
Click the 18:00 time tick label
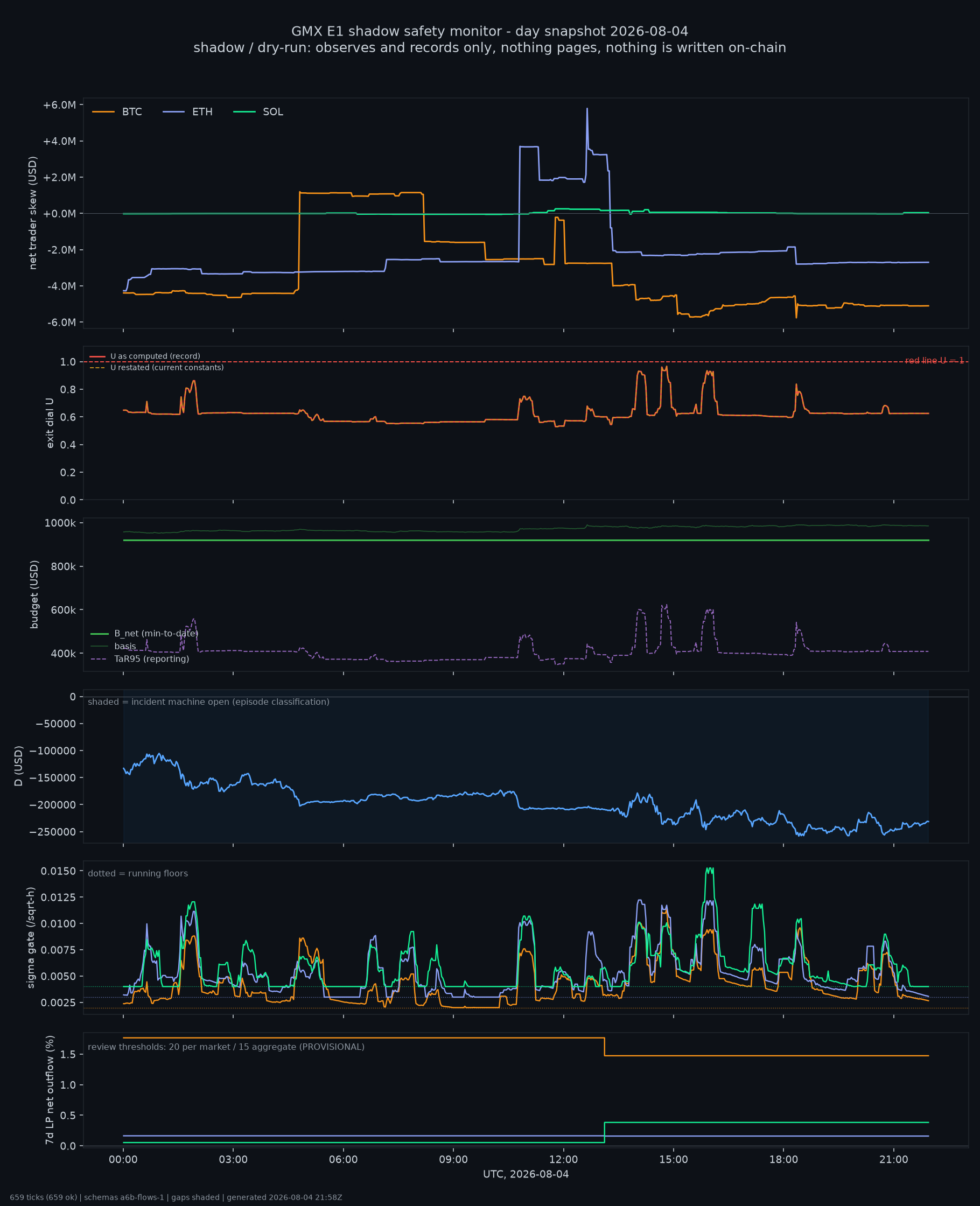783,1160
